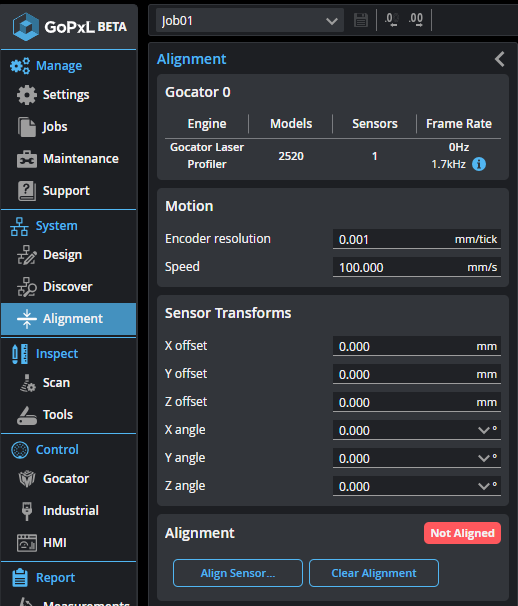Click the Speed value field
The height and width of the screenshot is (606, 518).
(417, 267)
